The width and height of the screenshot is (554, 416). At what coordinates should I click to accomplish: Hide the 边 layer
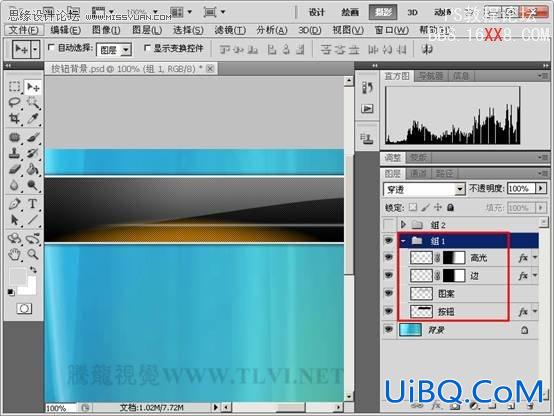coord(389,275)
